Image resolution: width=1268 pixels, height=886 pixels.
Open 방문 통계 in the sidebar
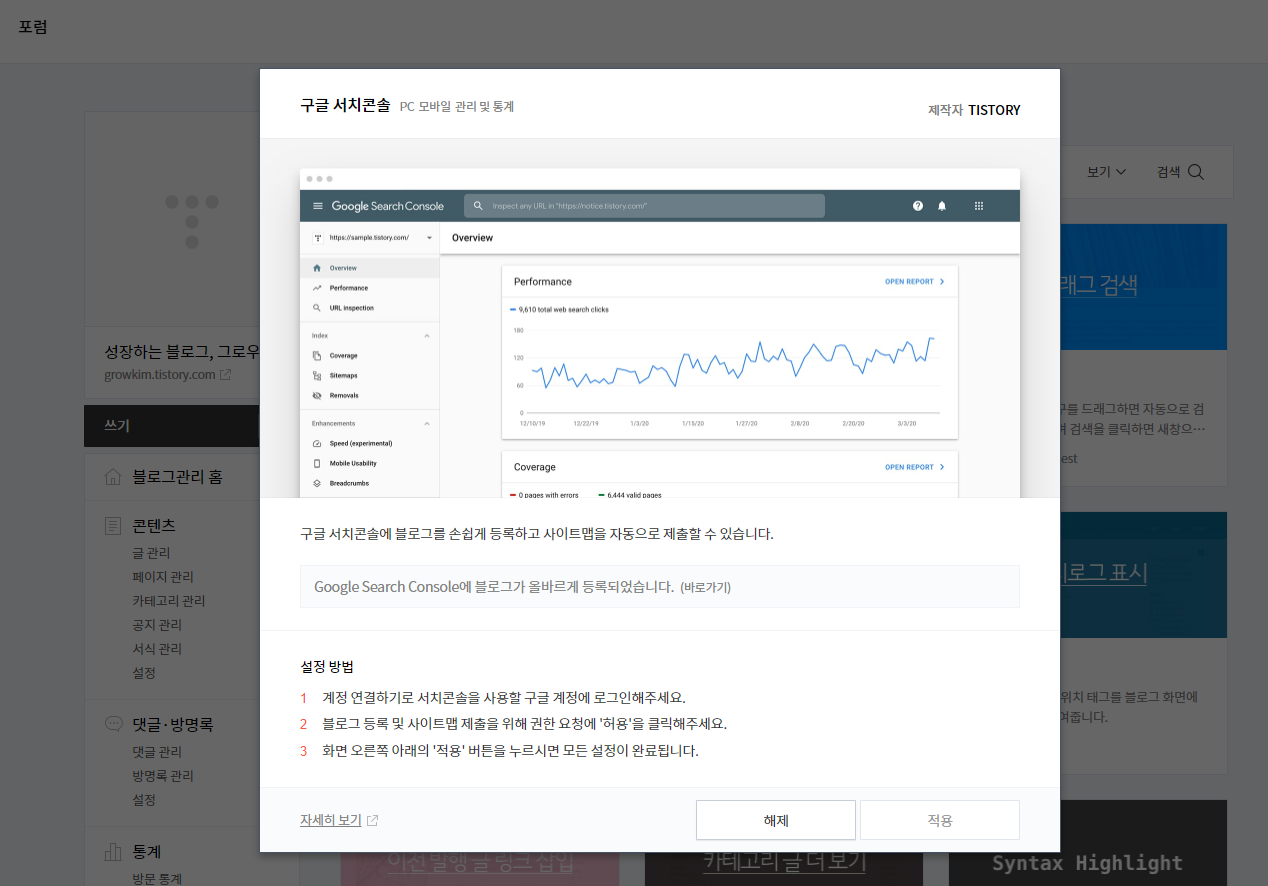click(157, 879)
